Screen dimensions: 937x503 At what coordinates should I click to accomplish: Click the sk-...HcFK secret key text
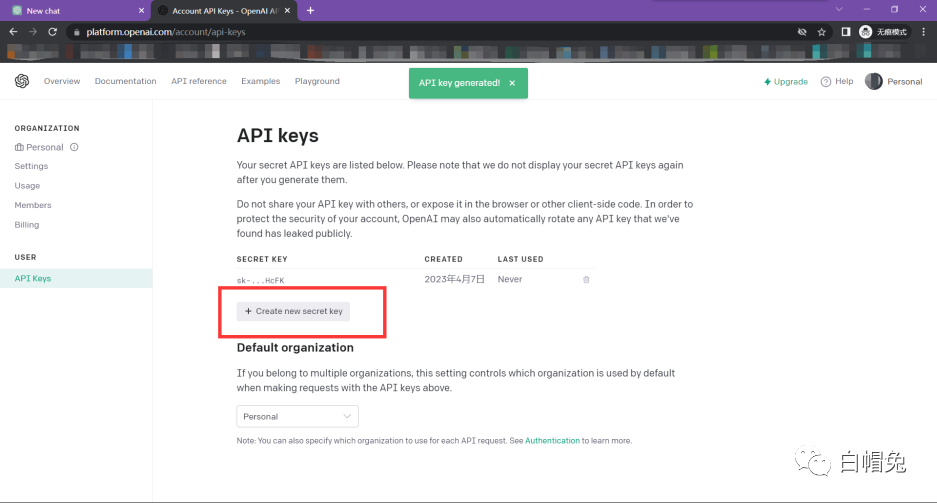[261, 280]
